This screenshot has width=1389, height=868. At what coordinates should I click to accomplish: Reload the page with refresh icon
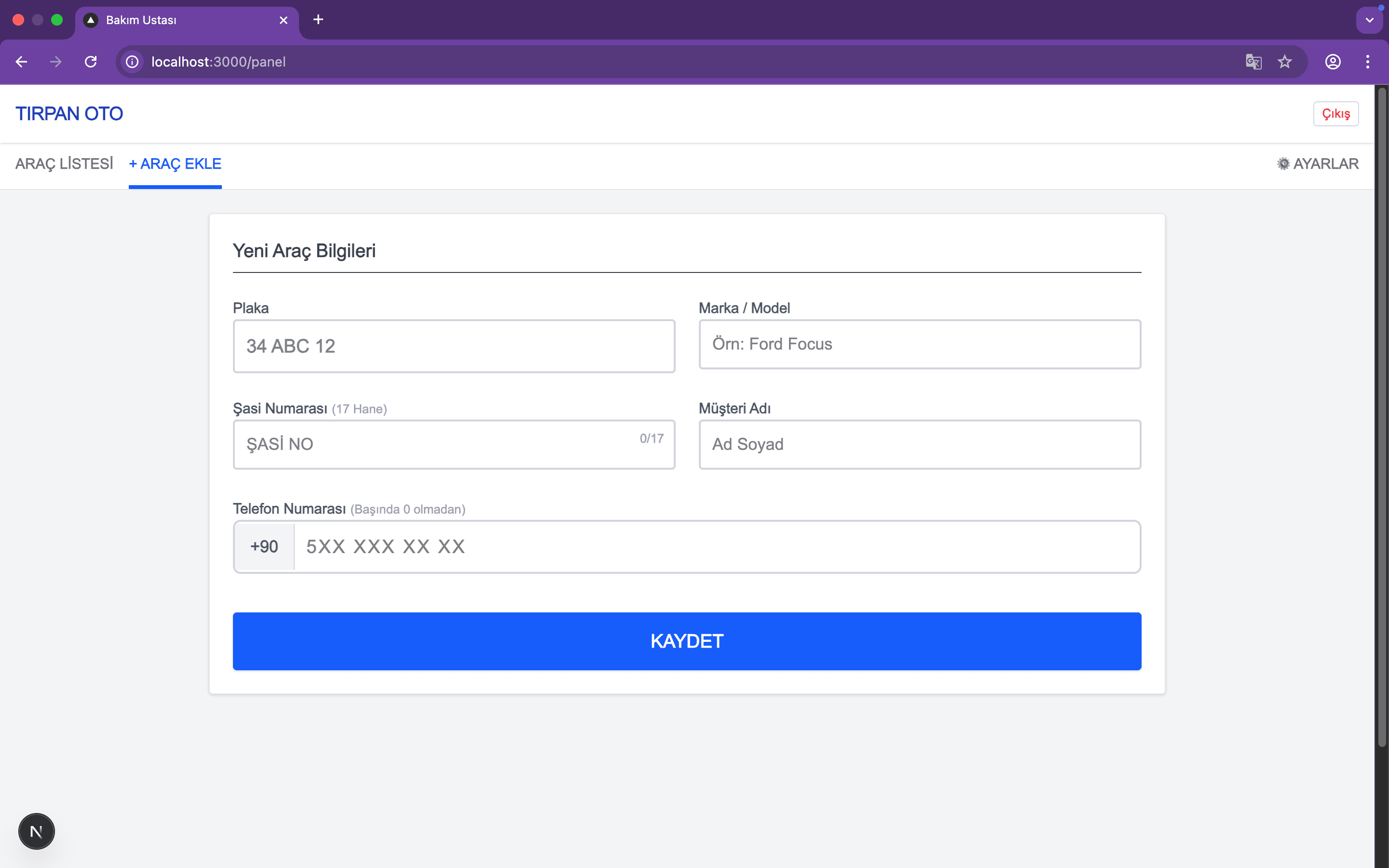91,61
